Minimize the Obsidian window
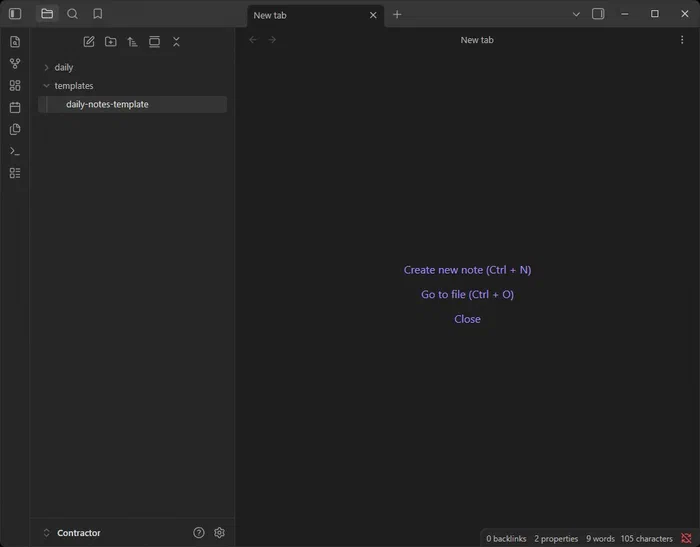This screenshot has height=547, width=700. 625,14
